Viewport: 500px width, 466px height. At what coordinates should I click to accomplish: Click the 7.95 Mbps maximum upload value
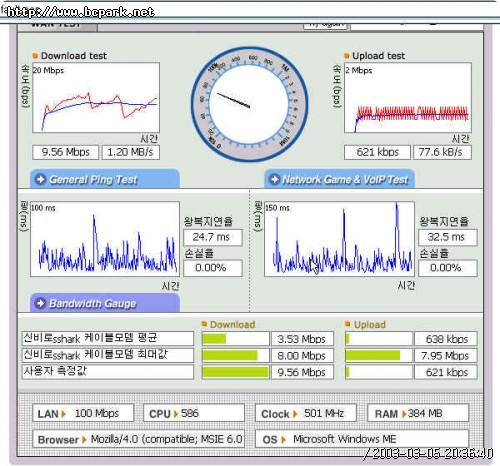pyautogui.click(x=446, y=355)
